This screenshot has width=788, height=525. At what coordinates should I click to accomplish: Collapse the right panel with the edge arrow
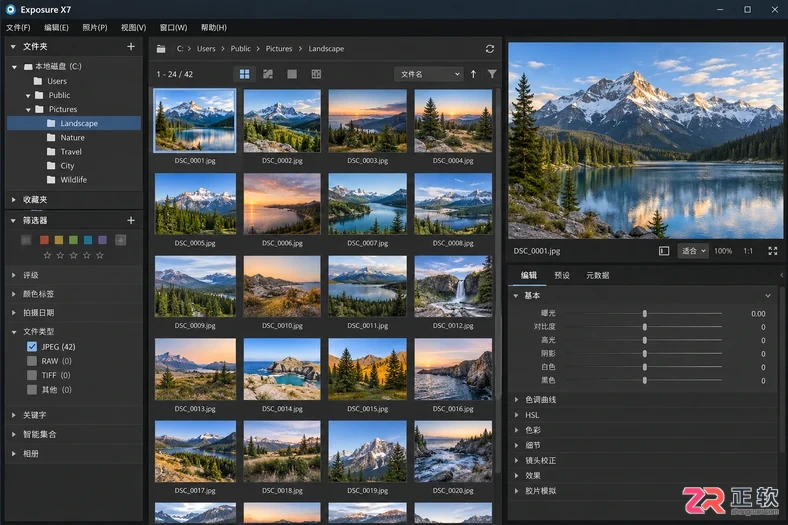(781, 275)
